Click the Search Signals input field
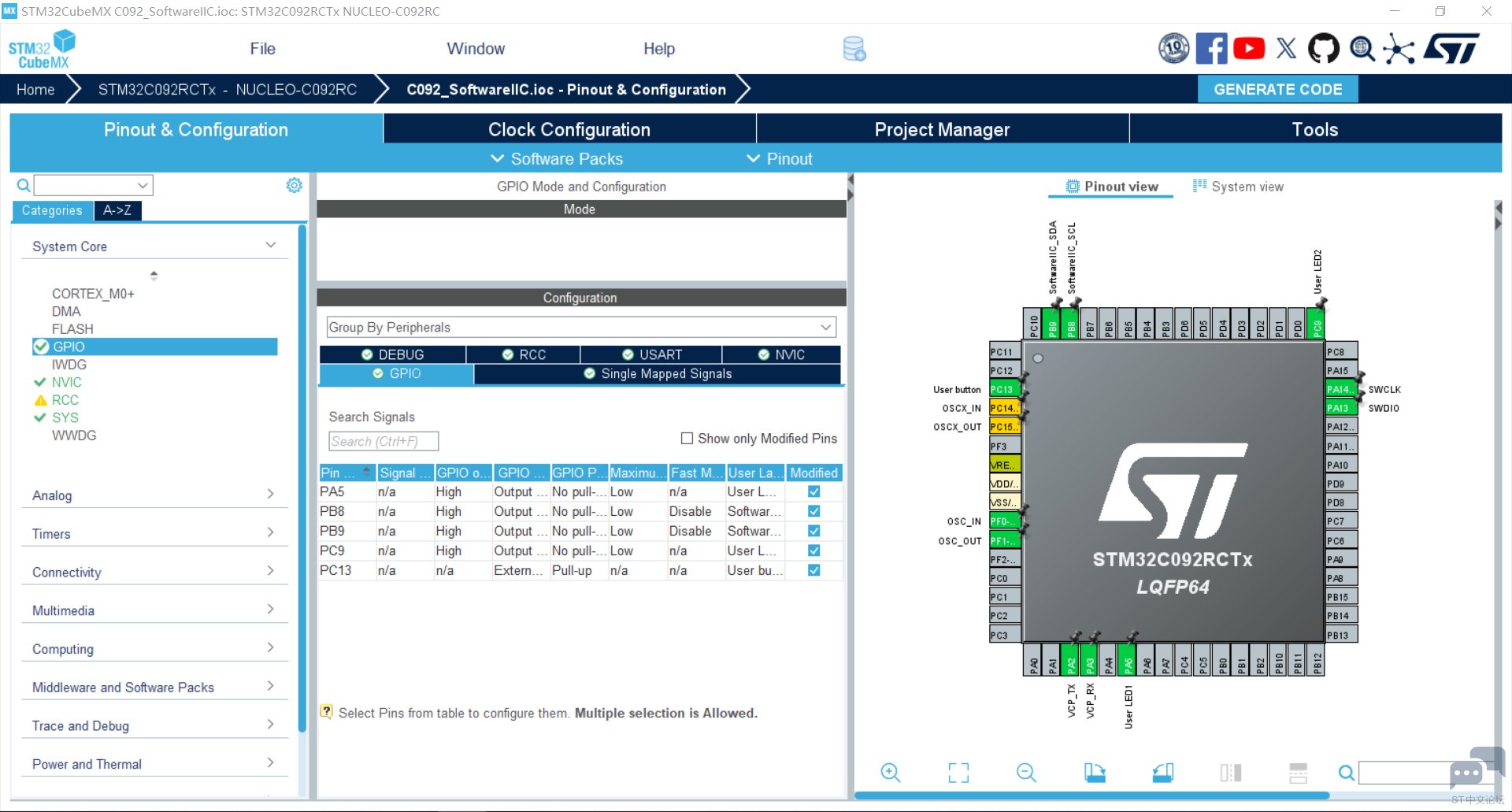Image resolution: width=1512 pixels, height=812 pixels. (x=384, y=441)
